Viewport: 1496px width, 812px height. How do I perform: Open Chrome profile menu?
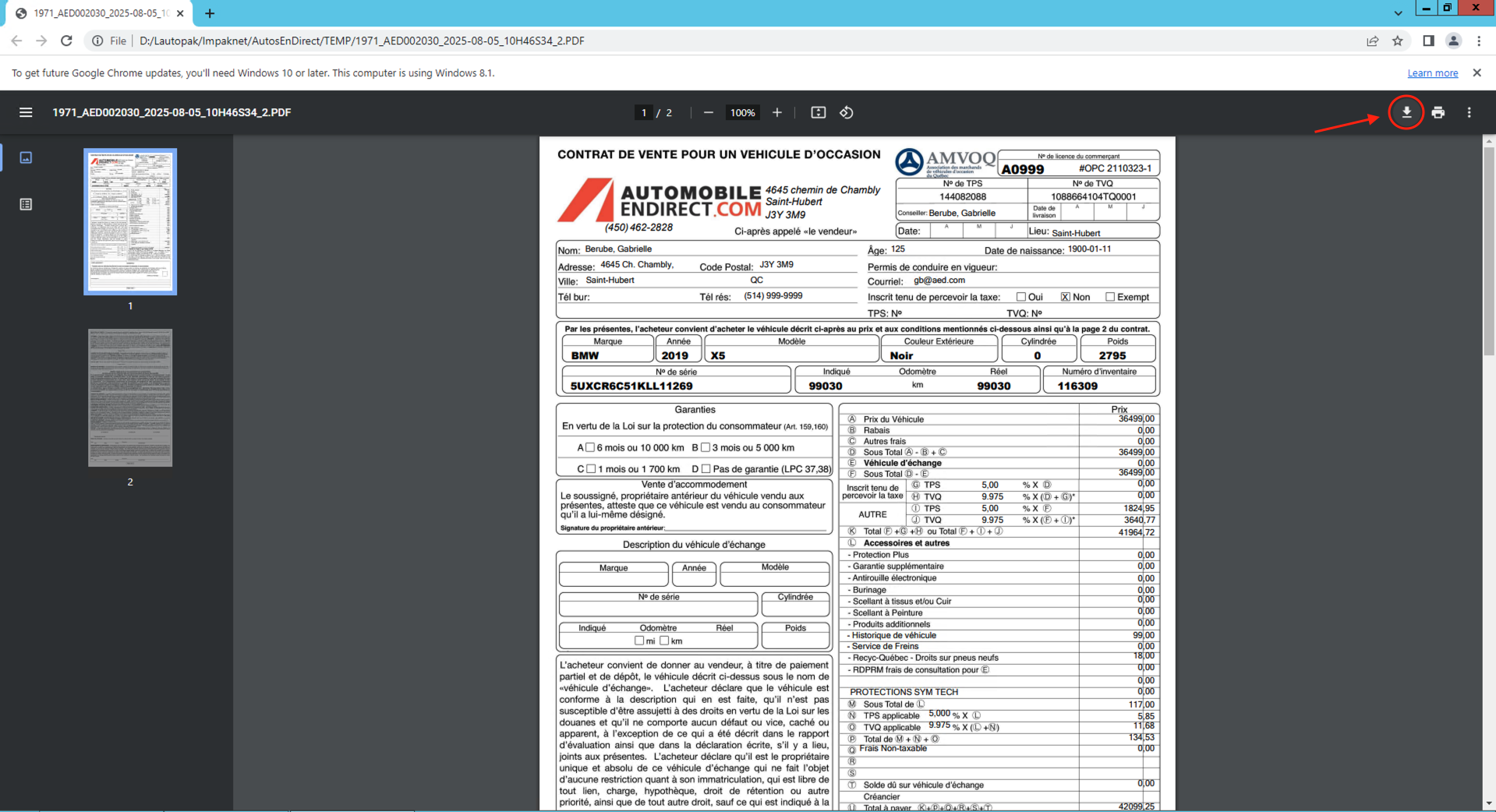[1453, 41]
